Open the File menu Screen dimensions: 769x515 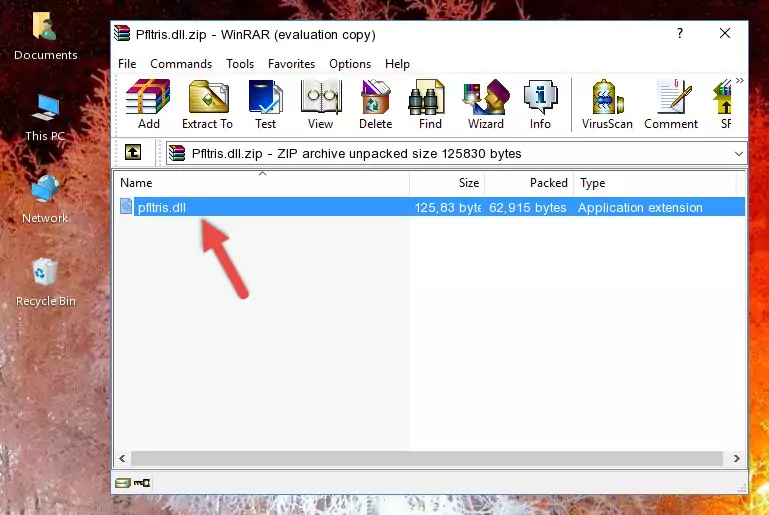point(127,64)
